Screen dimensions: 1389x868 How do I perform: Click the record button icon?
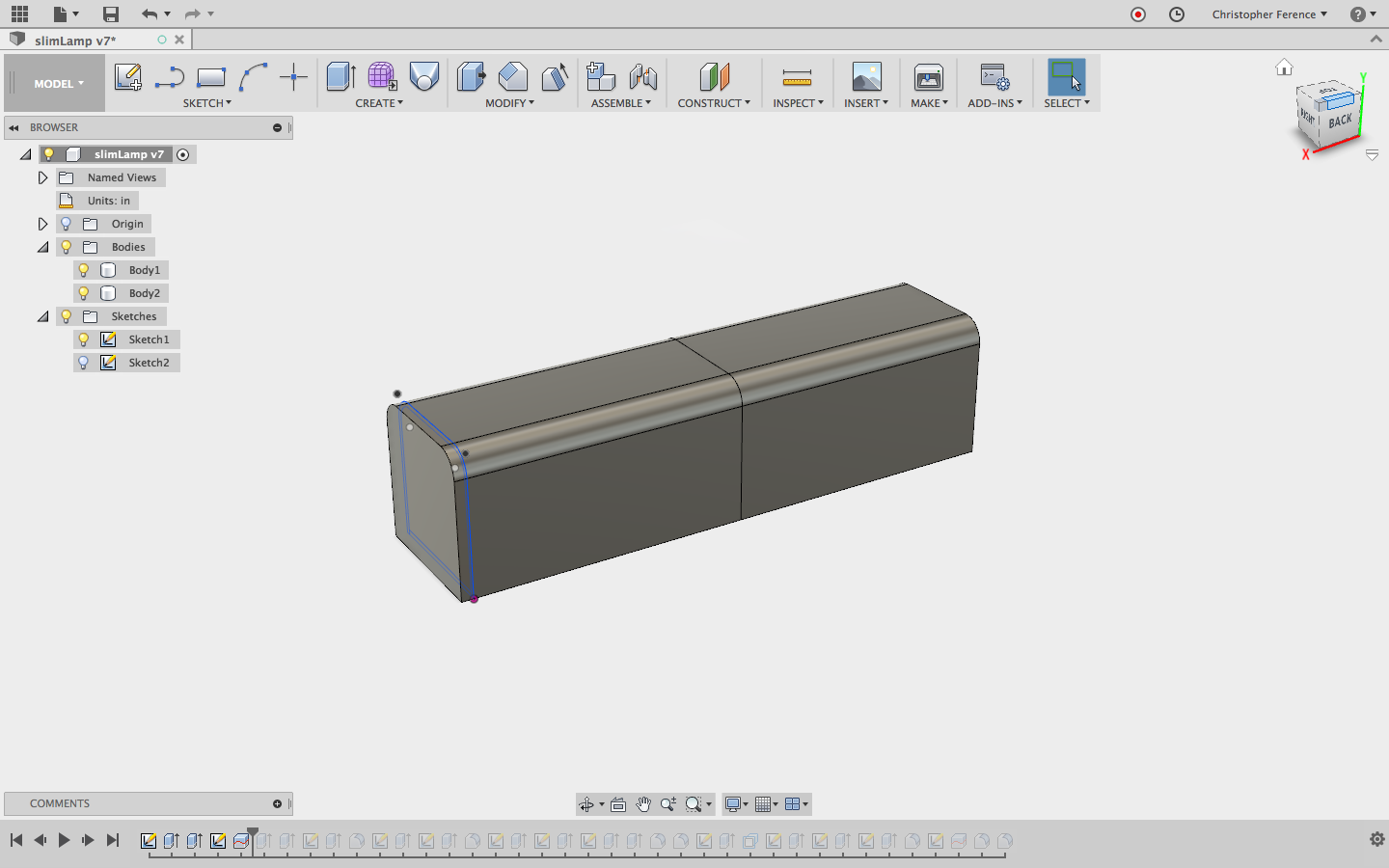1138,14
